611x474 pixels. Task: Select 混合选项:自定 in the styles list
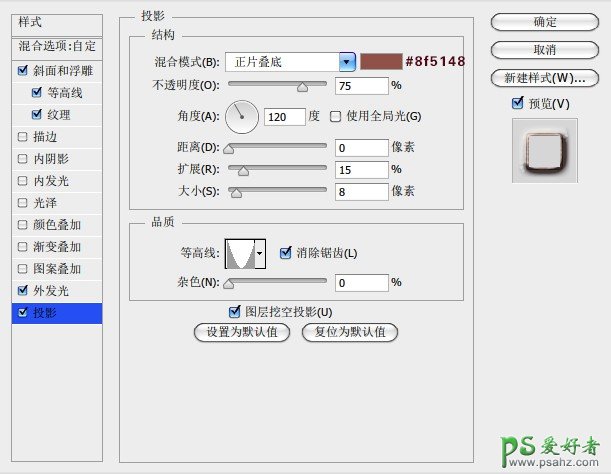pyautogui.click(x=56, y=46)
